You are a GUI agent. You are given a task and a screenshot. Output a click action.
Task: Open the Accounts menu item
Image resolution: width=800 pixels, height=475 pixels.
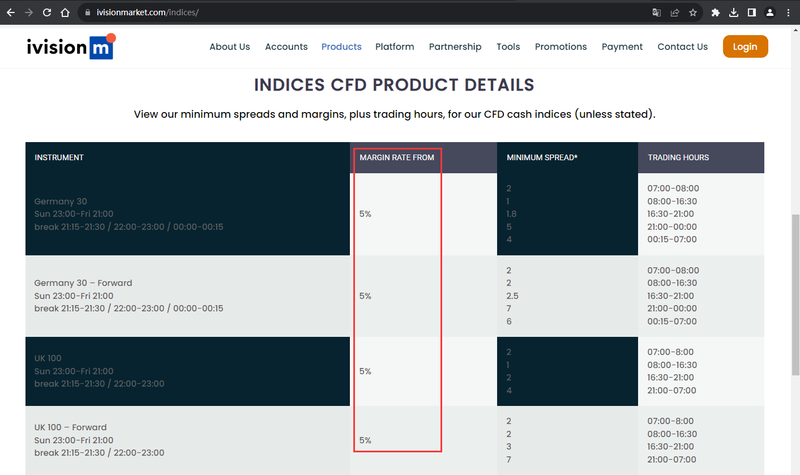tap(286, 46)
